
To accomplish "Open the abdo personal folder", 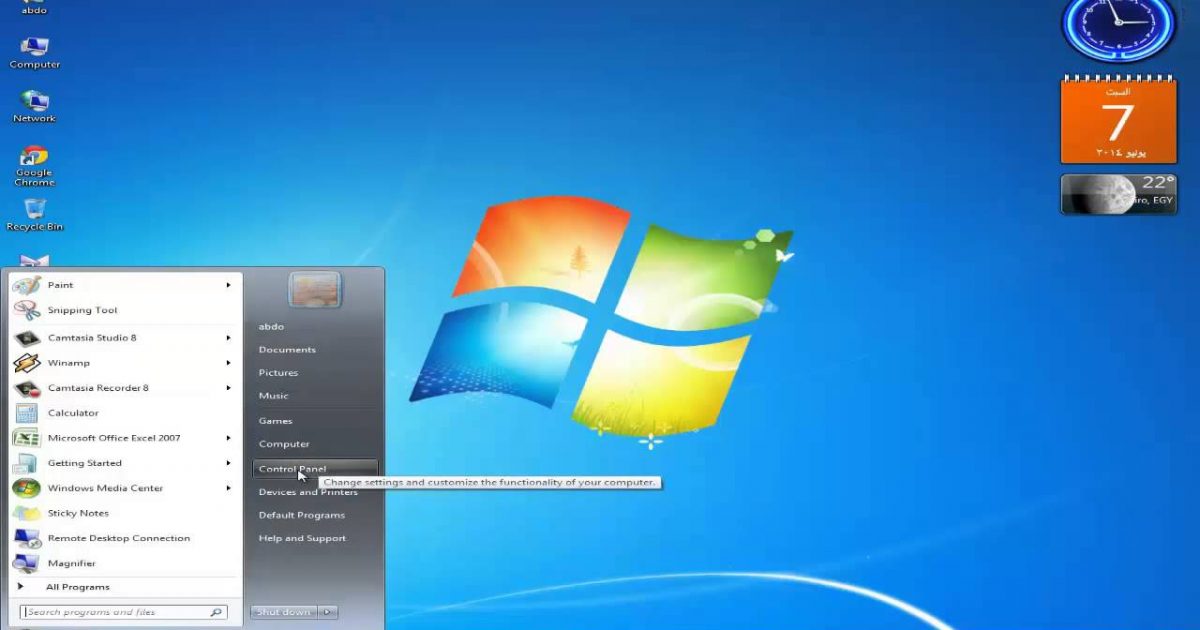I will [x=271, y=327].
